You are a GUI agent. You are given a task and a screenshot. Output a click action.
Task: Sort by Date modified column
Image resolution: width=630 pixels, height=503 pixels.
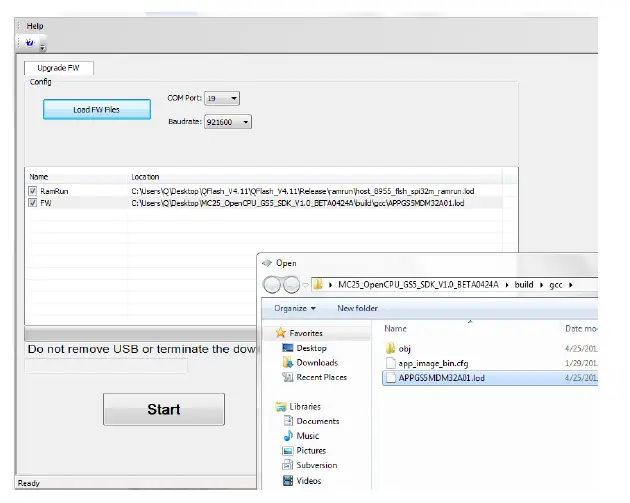581,329
